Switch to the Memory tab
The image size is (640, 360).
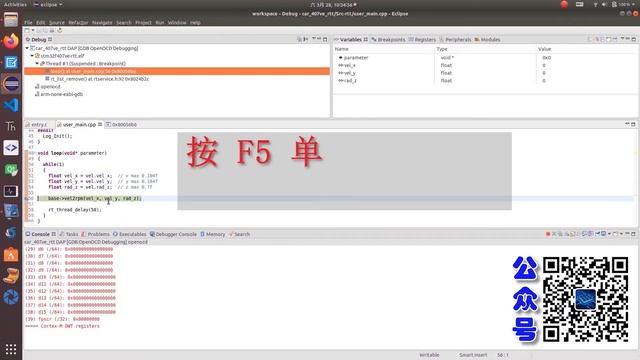(x=213, y=234)
